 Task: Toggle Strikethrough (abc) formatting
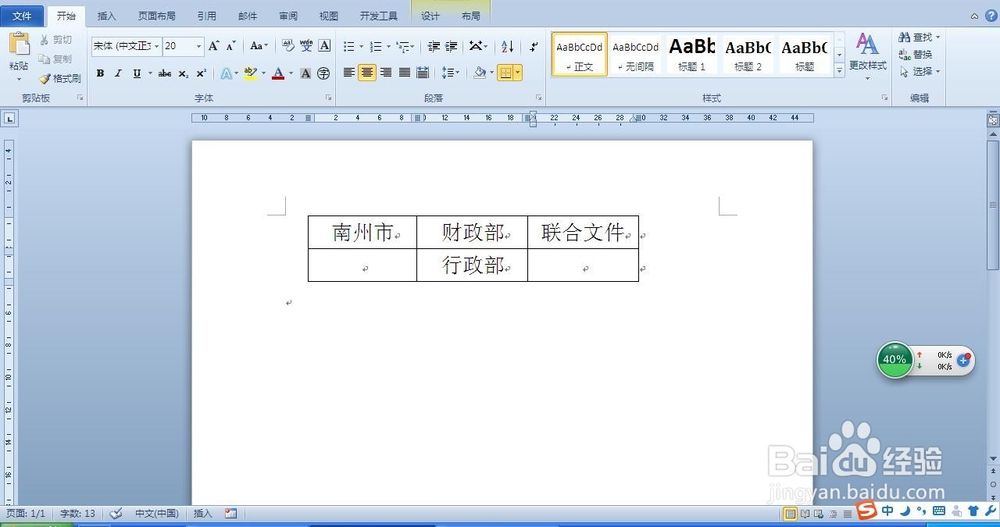(165, 73)
